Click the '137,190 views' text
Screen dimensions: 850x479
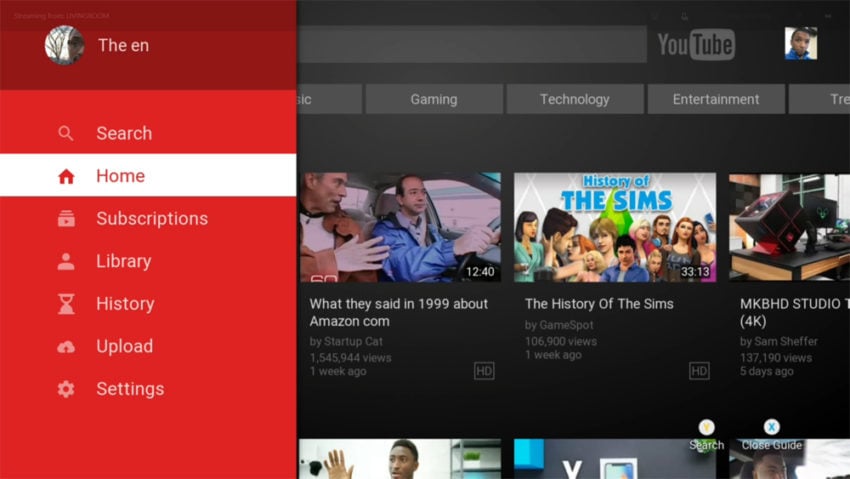(776, 358)
